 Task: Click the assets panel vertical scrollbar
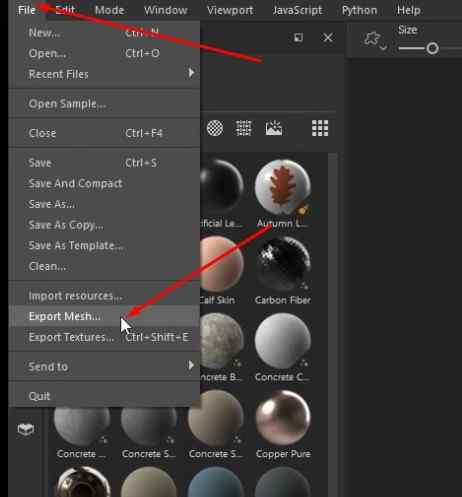click(x=332, y=325)
